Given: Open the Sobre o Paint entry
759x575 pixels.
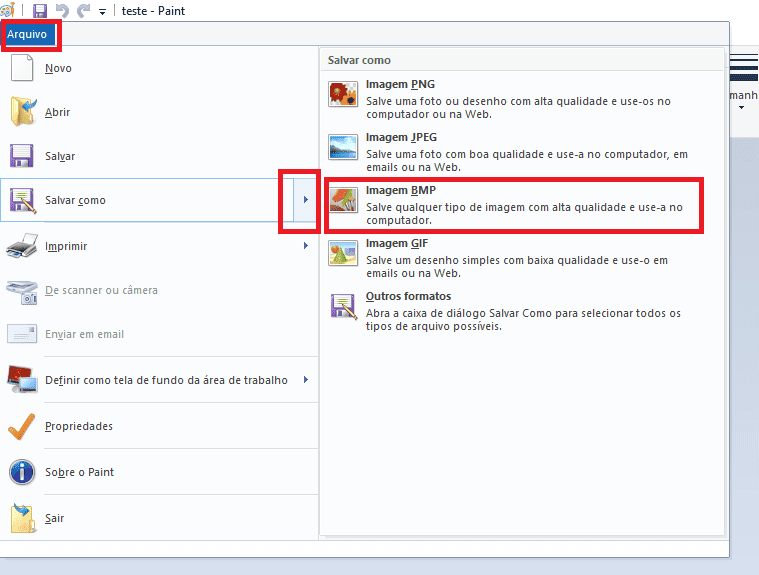Looking at the screenshot, I should 159,472.
